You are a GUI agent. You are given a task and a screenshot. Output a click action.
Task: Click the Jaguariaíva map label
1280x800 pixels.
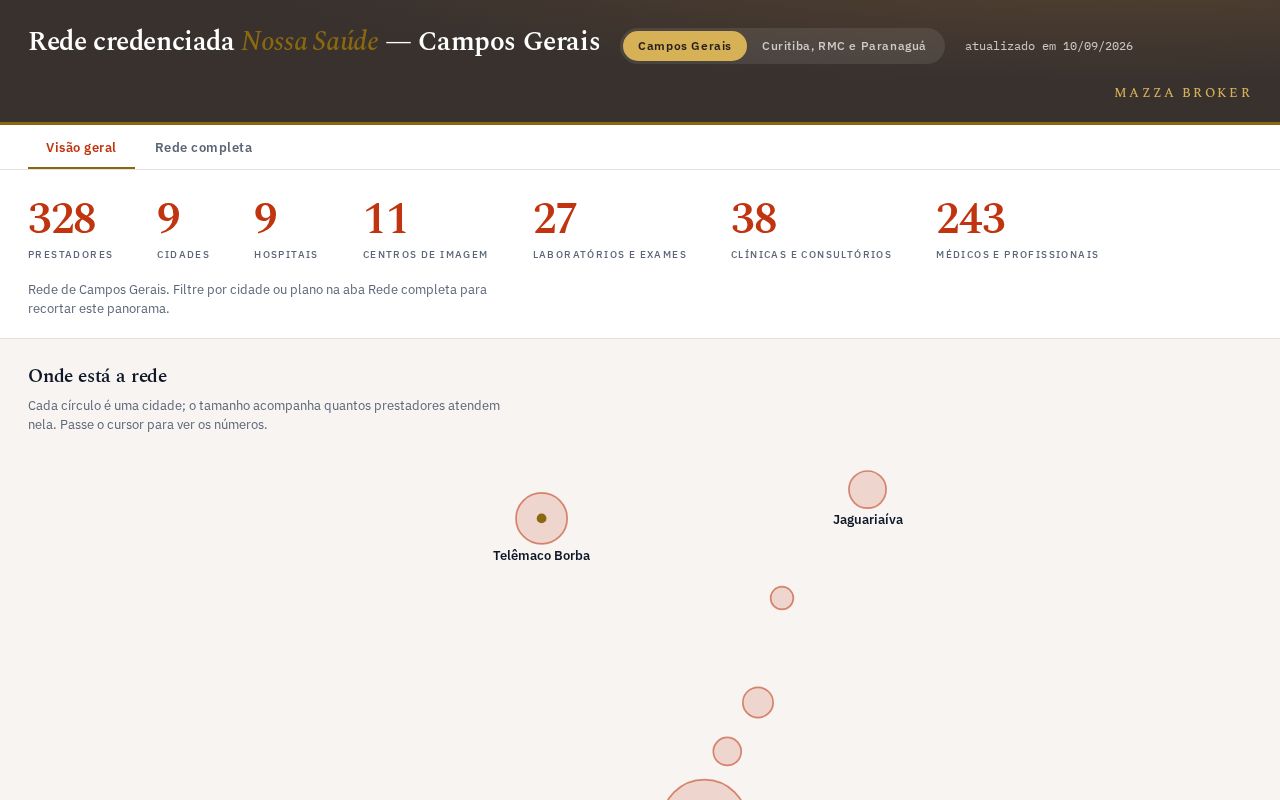tap(868, 520)
